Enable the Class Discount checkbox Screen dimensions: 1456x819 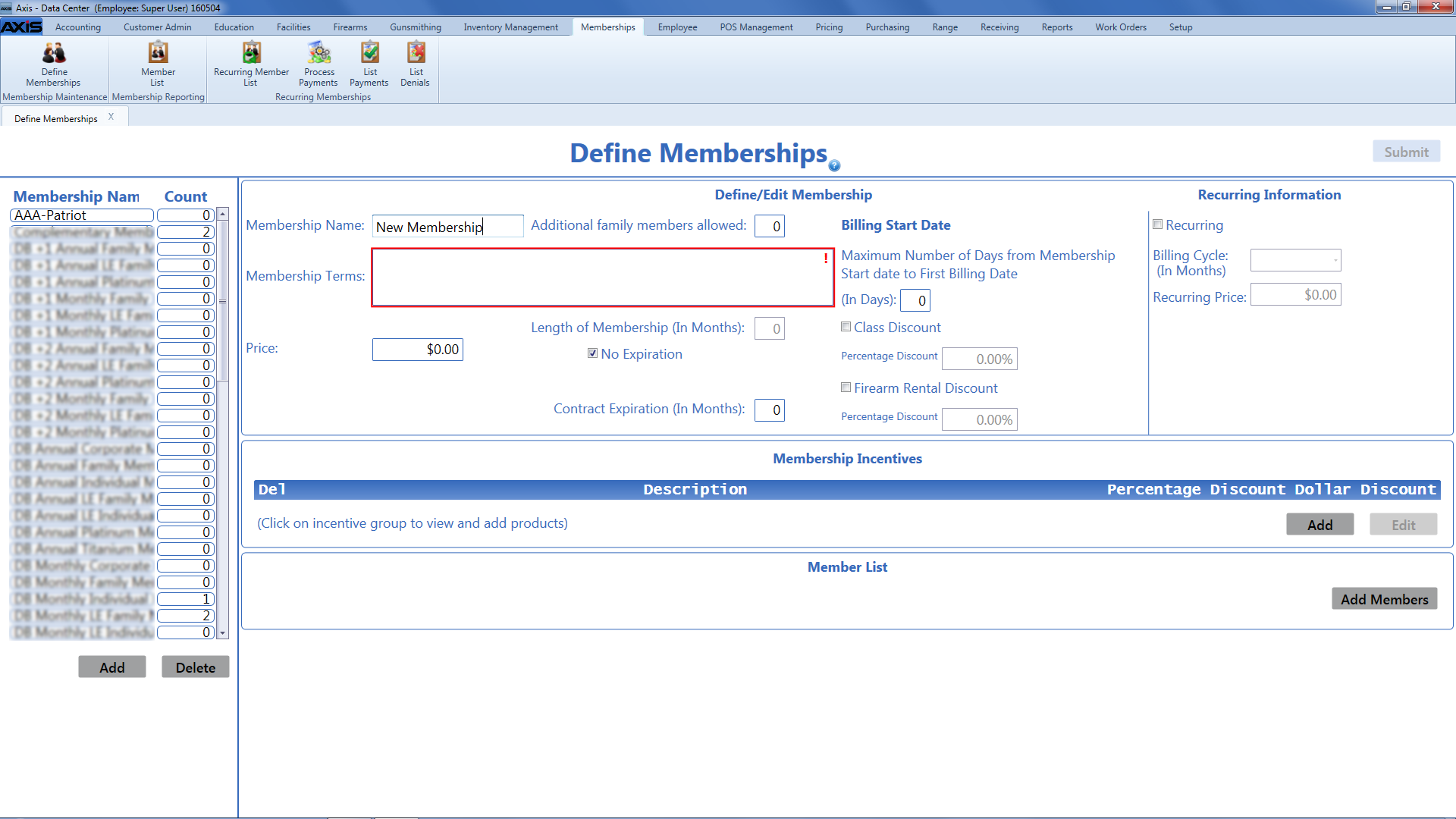coord(846,327)
